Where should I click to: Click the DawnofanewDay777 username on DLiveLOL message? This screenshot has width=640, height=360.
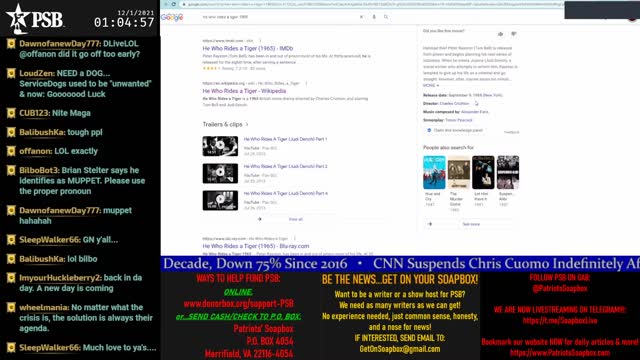59,44
